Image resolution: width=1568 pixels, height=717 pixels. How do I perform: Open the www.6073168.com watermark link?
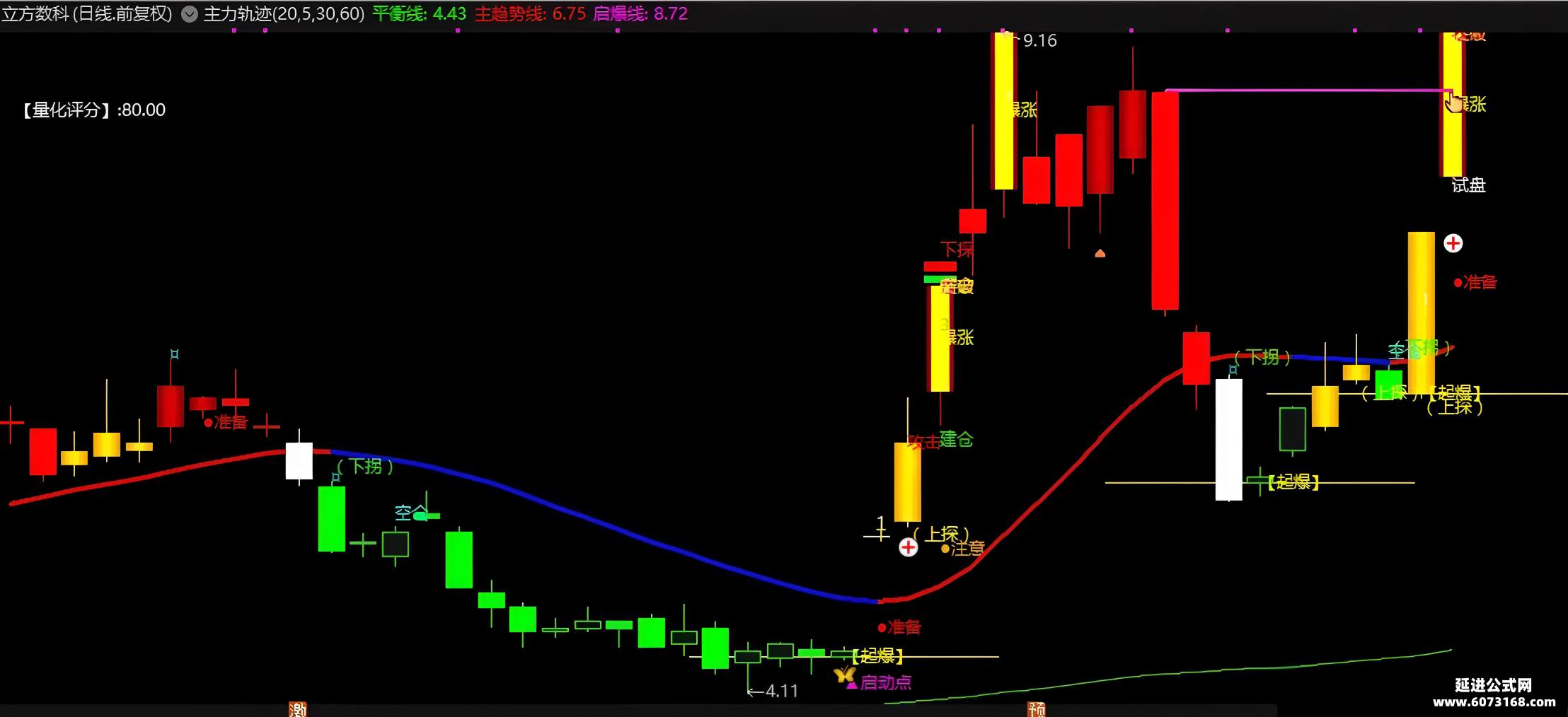coord(1494,702)
